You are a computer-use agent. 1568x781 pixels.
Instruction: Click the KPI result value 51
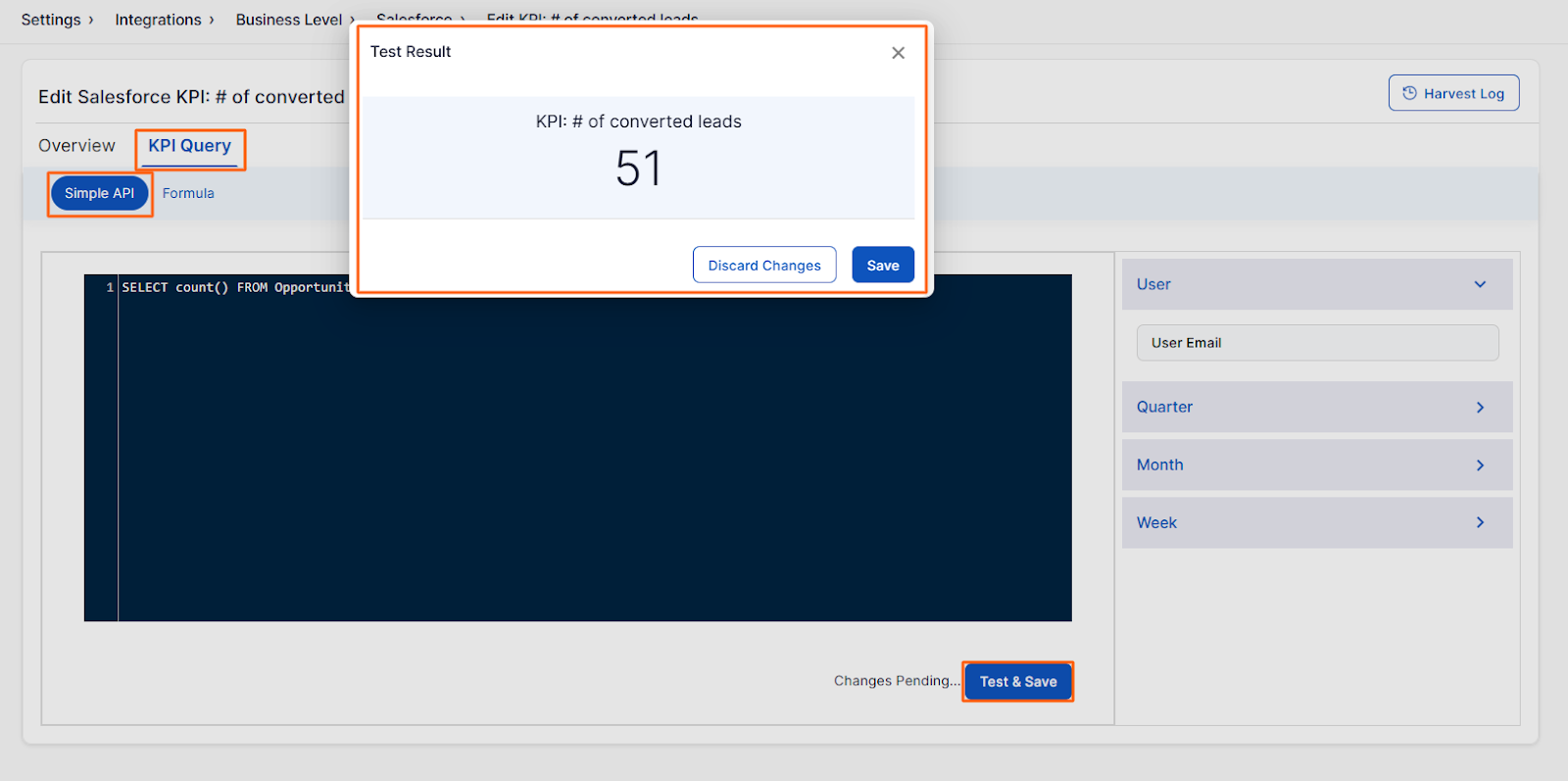(x=639, y=169)
